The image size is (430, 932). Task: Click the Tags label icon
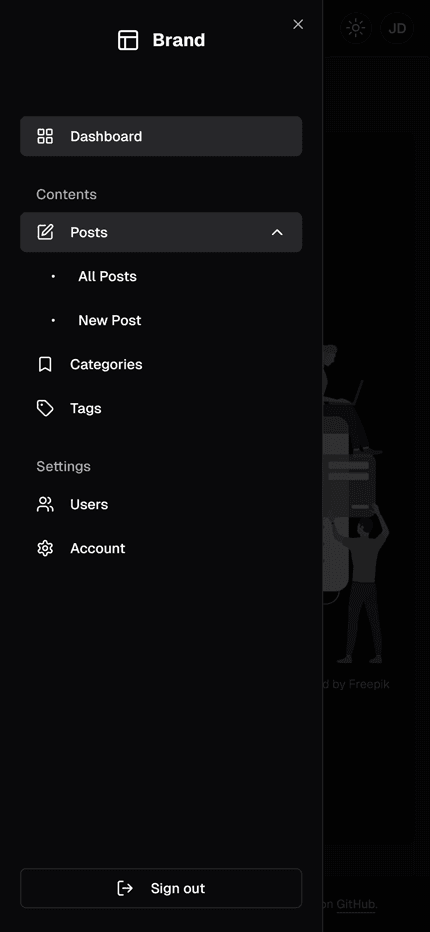point(45,408)
